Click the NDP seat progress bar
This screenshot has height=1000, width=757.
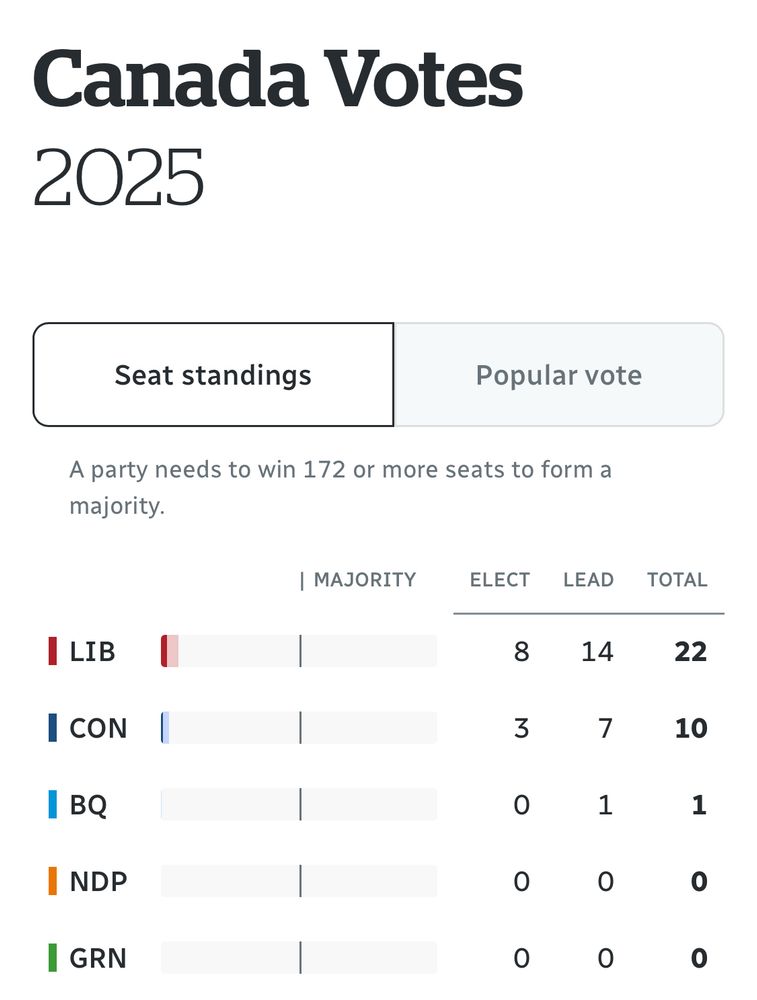pyautogui.click(x=299, y=881)
